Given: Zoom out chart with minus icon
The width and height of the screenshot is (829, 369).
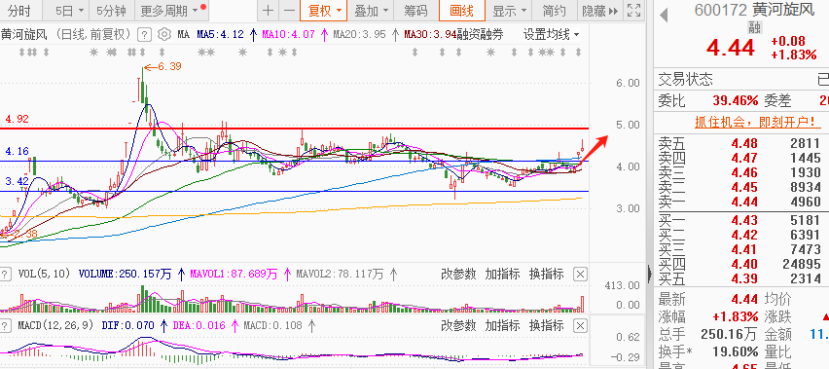Looking at the screenshot, I should (x=289, y=11).
